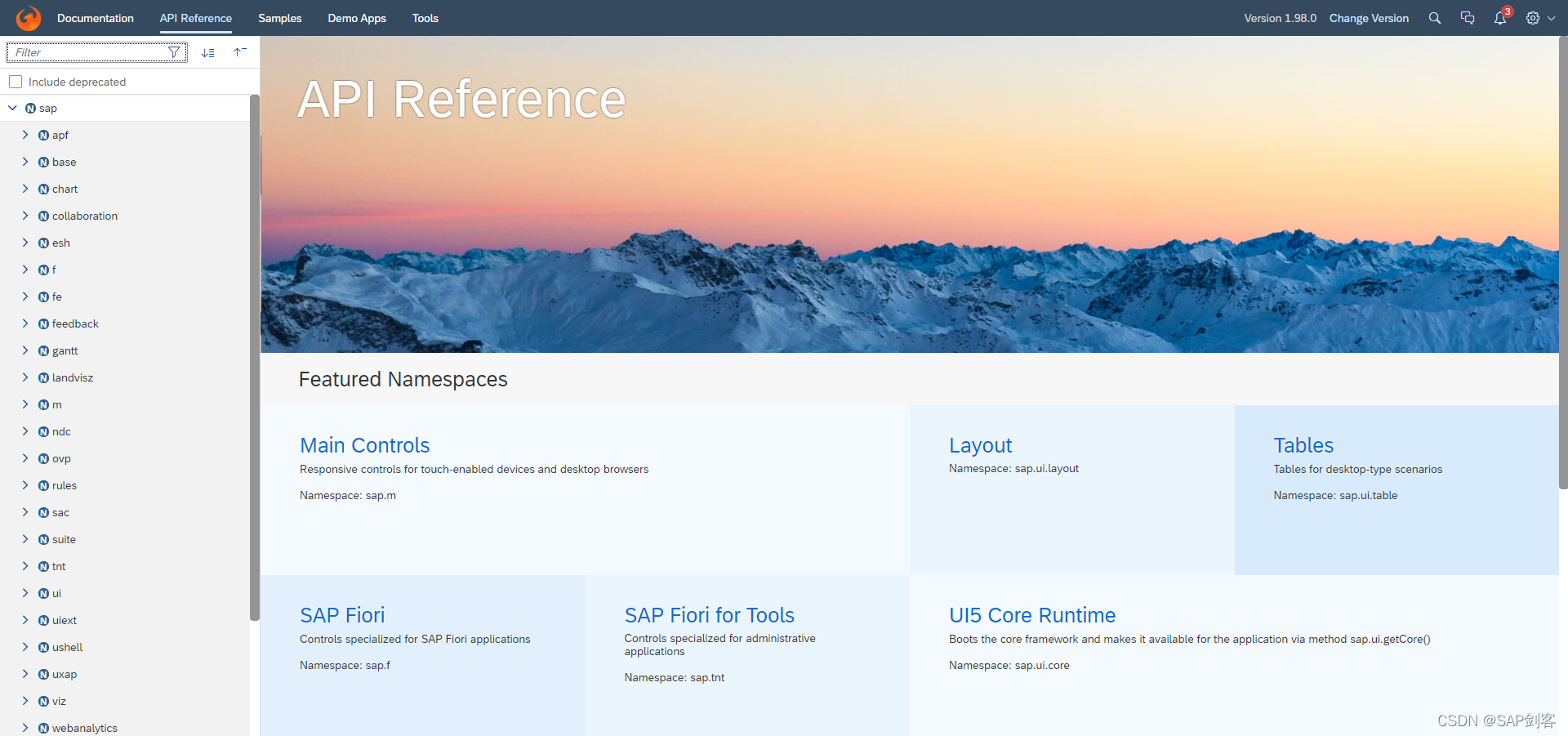Enable the Include deprecated checkbox

16,82
